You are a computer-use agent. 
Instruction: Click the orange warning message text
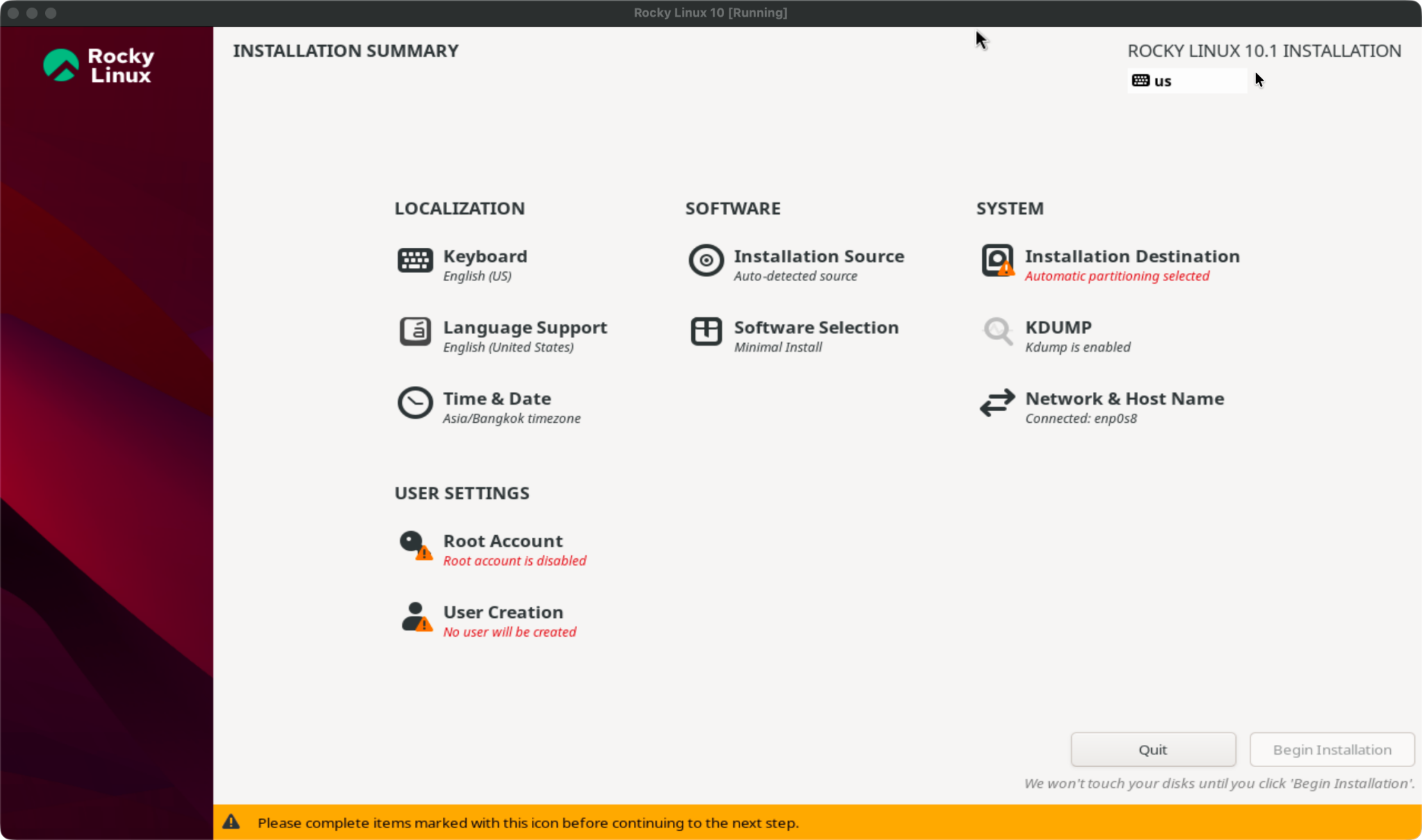(x=528, y=823)
